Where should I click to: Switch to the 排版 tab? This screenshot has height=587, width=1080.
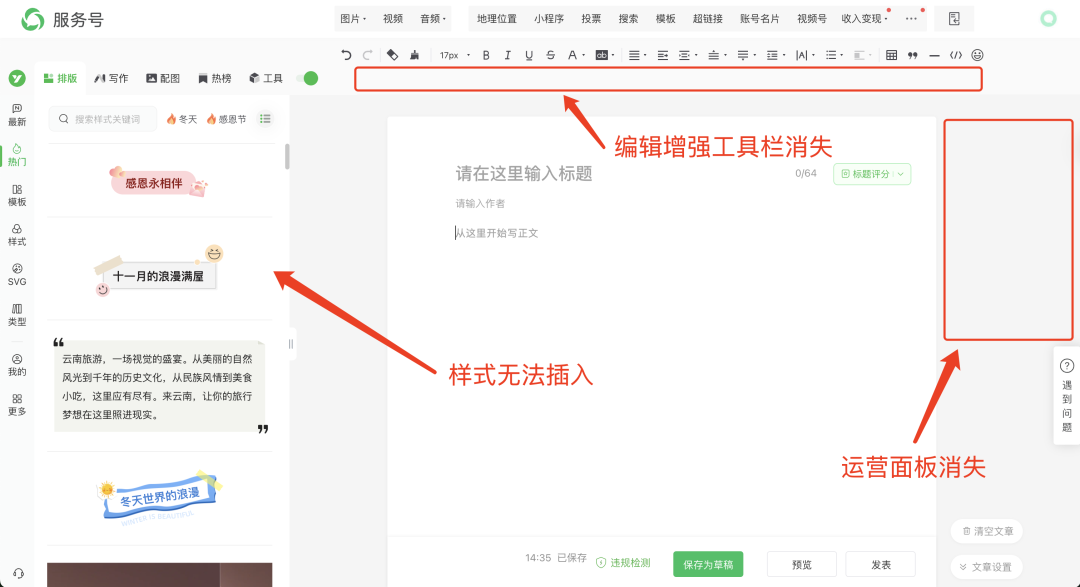(x=60, y=78)
